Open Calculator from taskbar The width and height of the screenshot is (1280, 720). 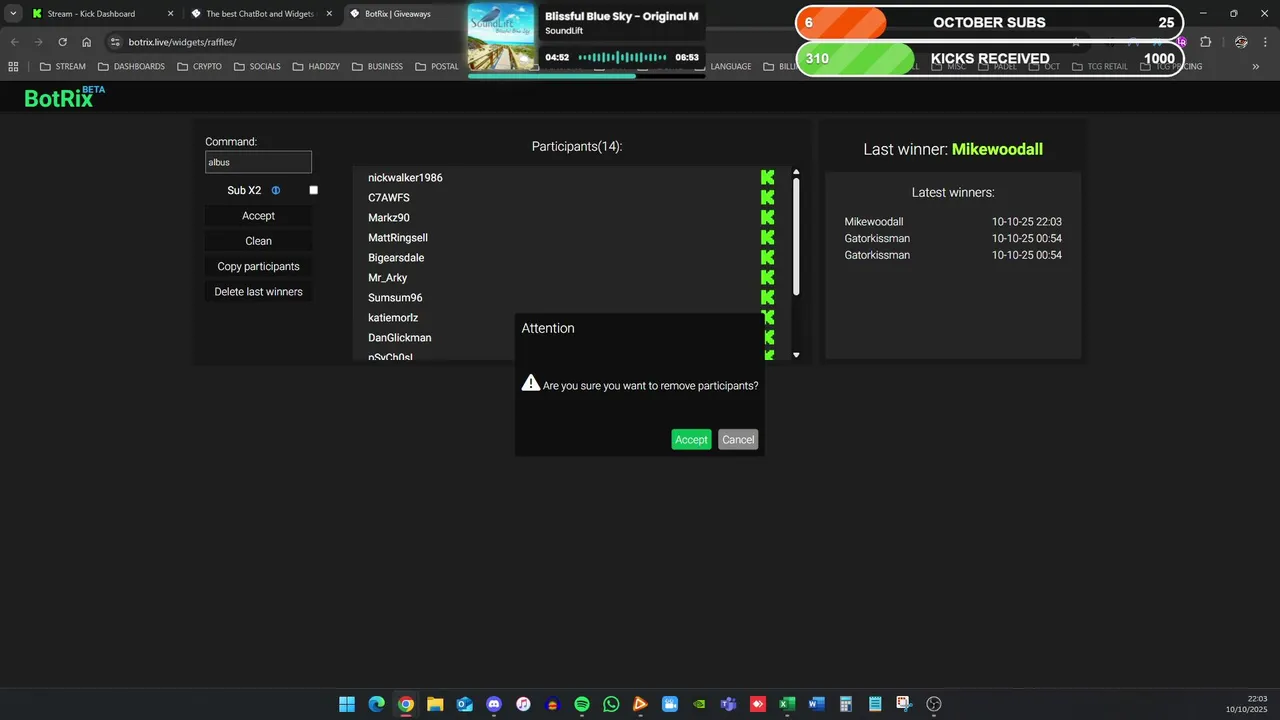click(846, 704)
